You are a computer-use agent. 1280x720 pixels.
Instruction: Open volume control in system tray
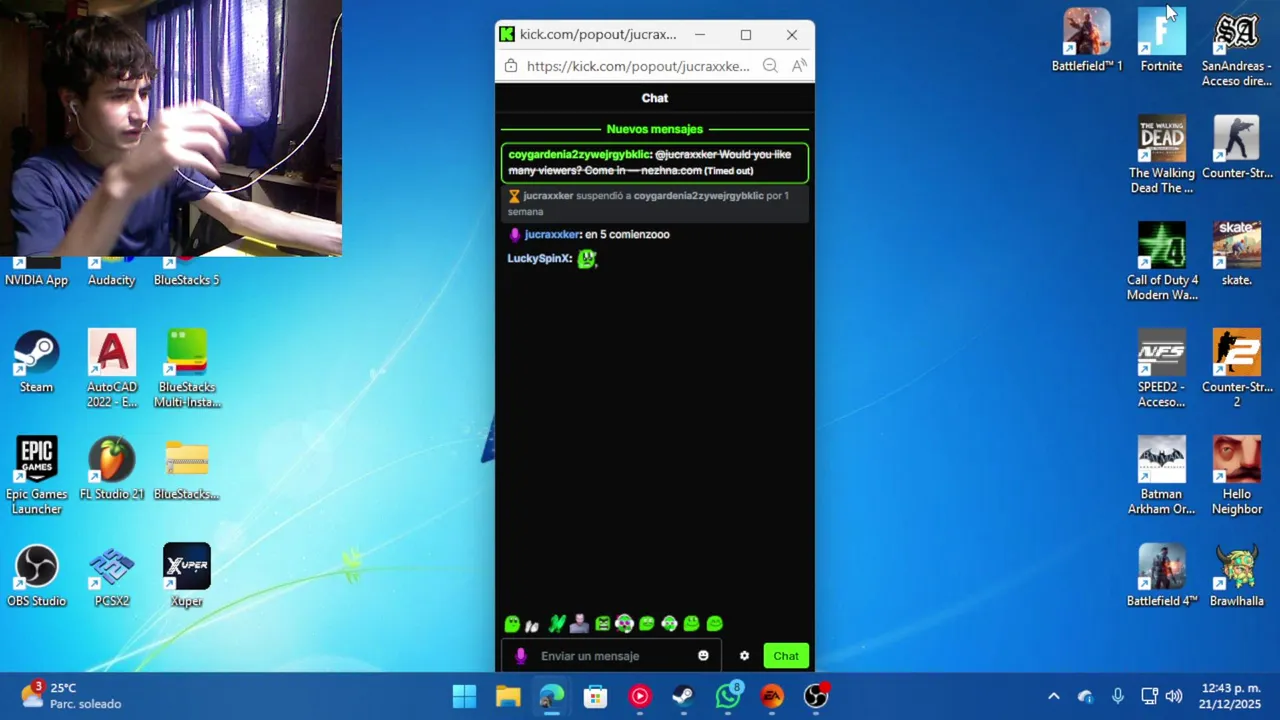(x=1174, y=696)
